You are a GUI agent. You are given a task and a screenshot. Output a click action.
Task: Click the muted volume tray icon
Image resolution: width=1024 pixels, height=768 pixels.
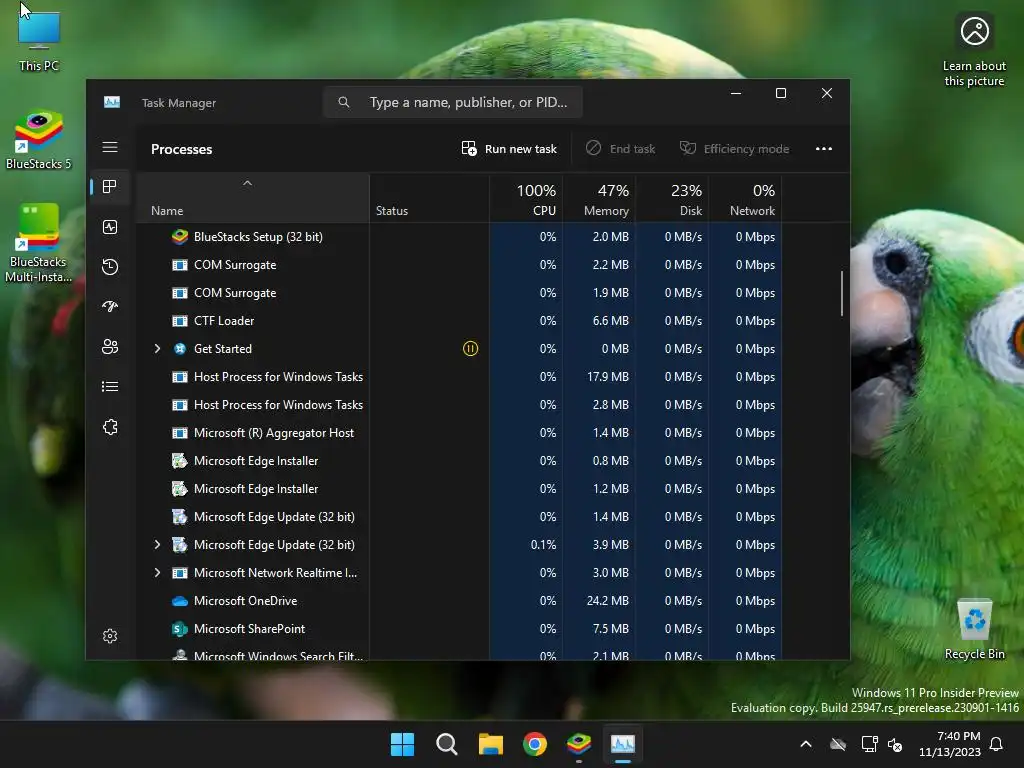(x=895, y=744)
